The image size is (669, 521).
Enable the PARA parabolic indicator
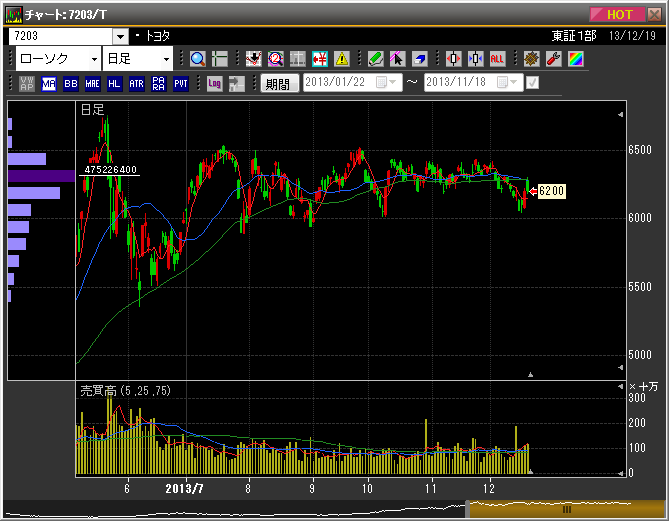(x=158, y=84)
